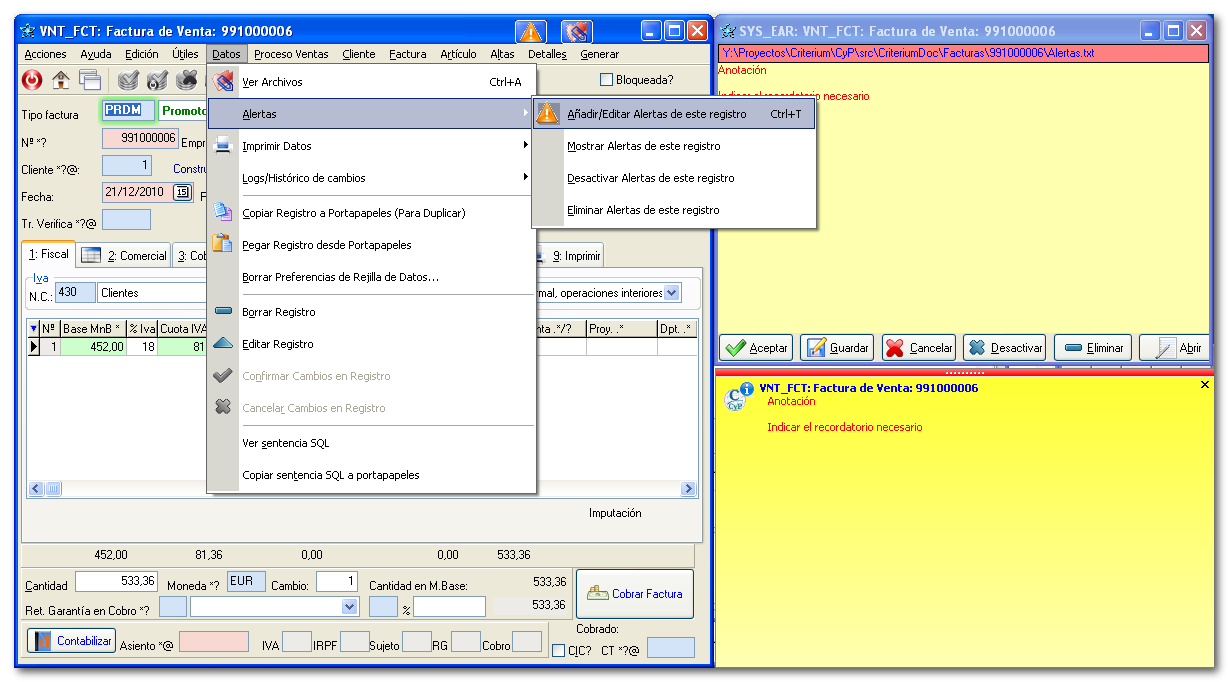The image size is (1228, 682).
Task: Click the alert warning icon in invoice title bar
Action: 530,32
